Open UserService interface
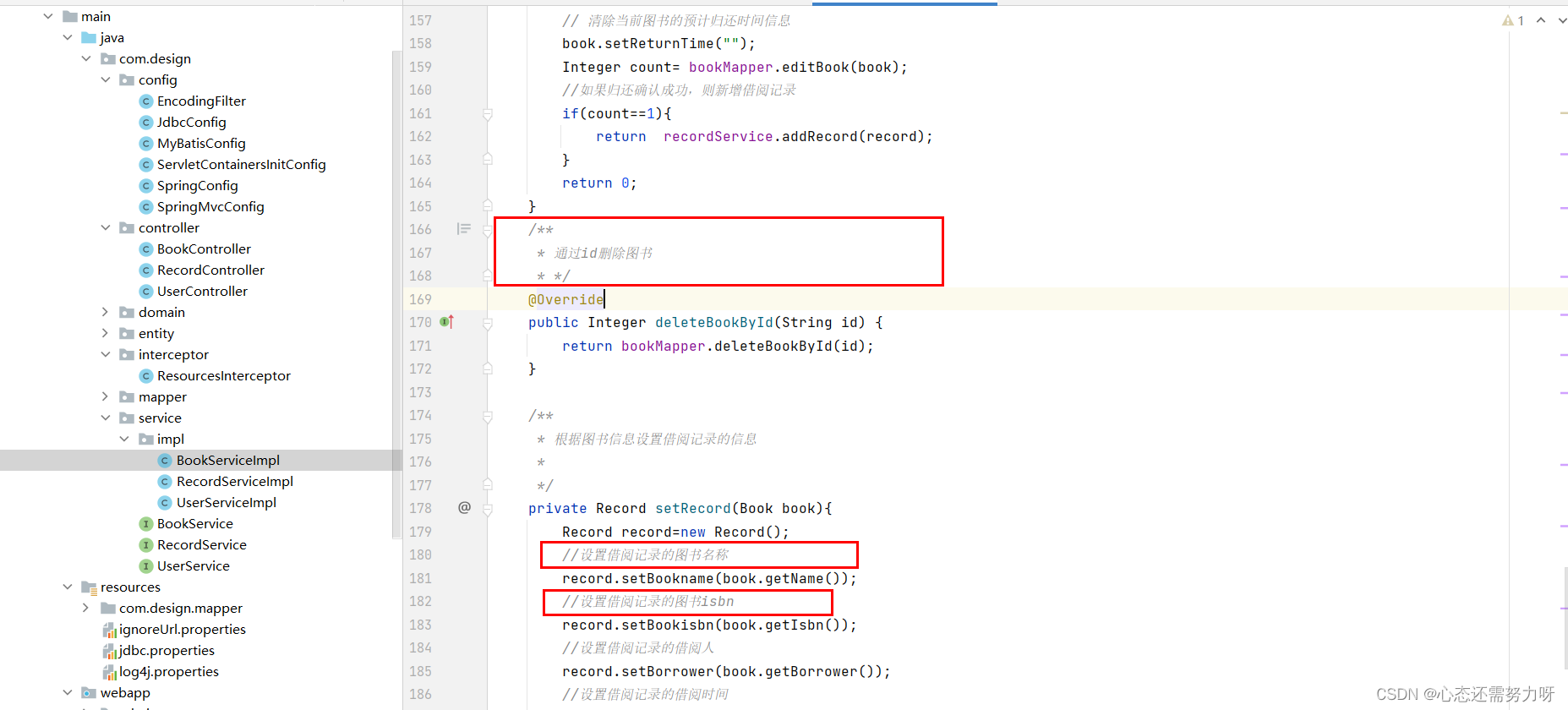This screenshot has height=710, width=1568. [193, 565]
